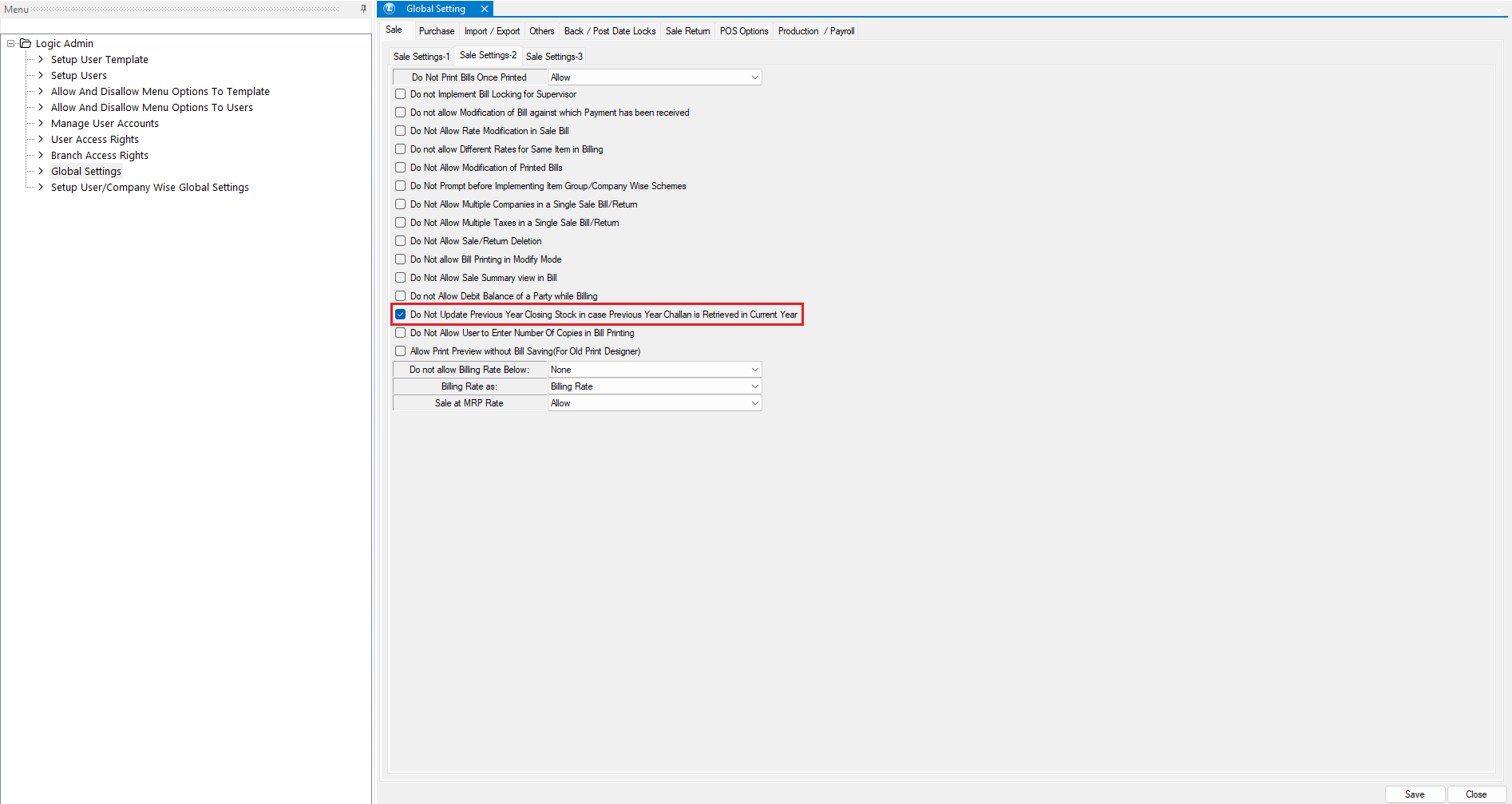Open Global Settings in menu tree
This screenshot has height=804, width=1512.
pos(86,171)
